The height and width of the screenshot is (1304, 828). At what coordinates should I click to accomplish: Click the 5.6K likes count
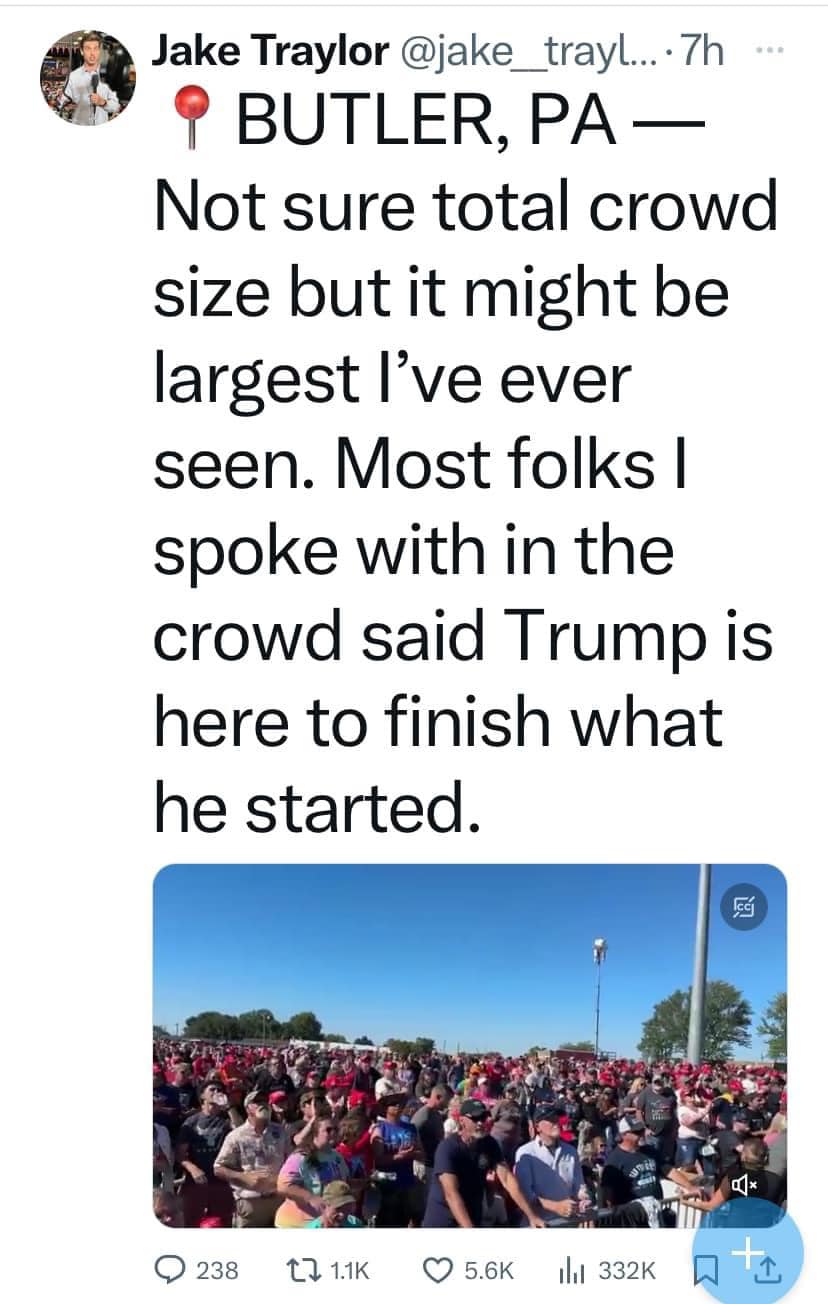(489, 1271)
